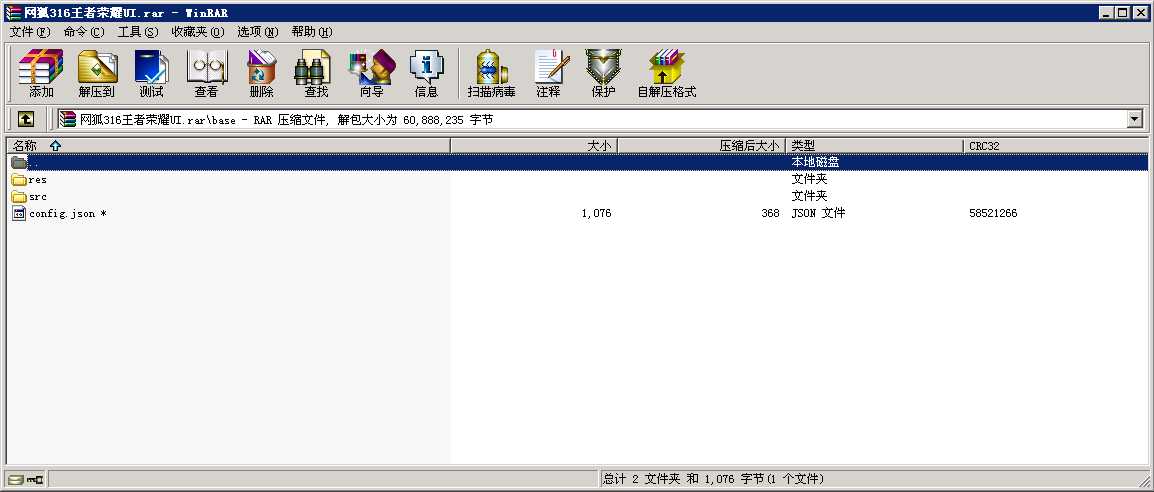Sort by 压缩后大小 column header
The height and width of the screenshot is (492, 1154).
pos(702,146)
